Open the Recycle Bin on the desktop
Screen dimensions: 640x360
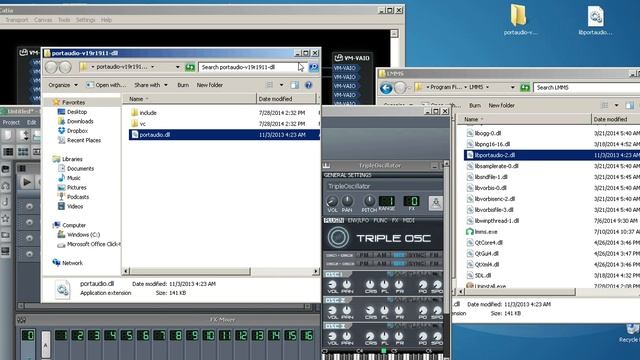click(631, 333)
